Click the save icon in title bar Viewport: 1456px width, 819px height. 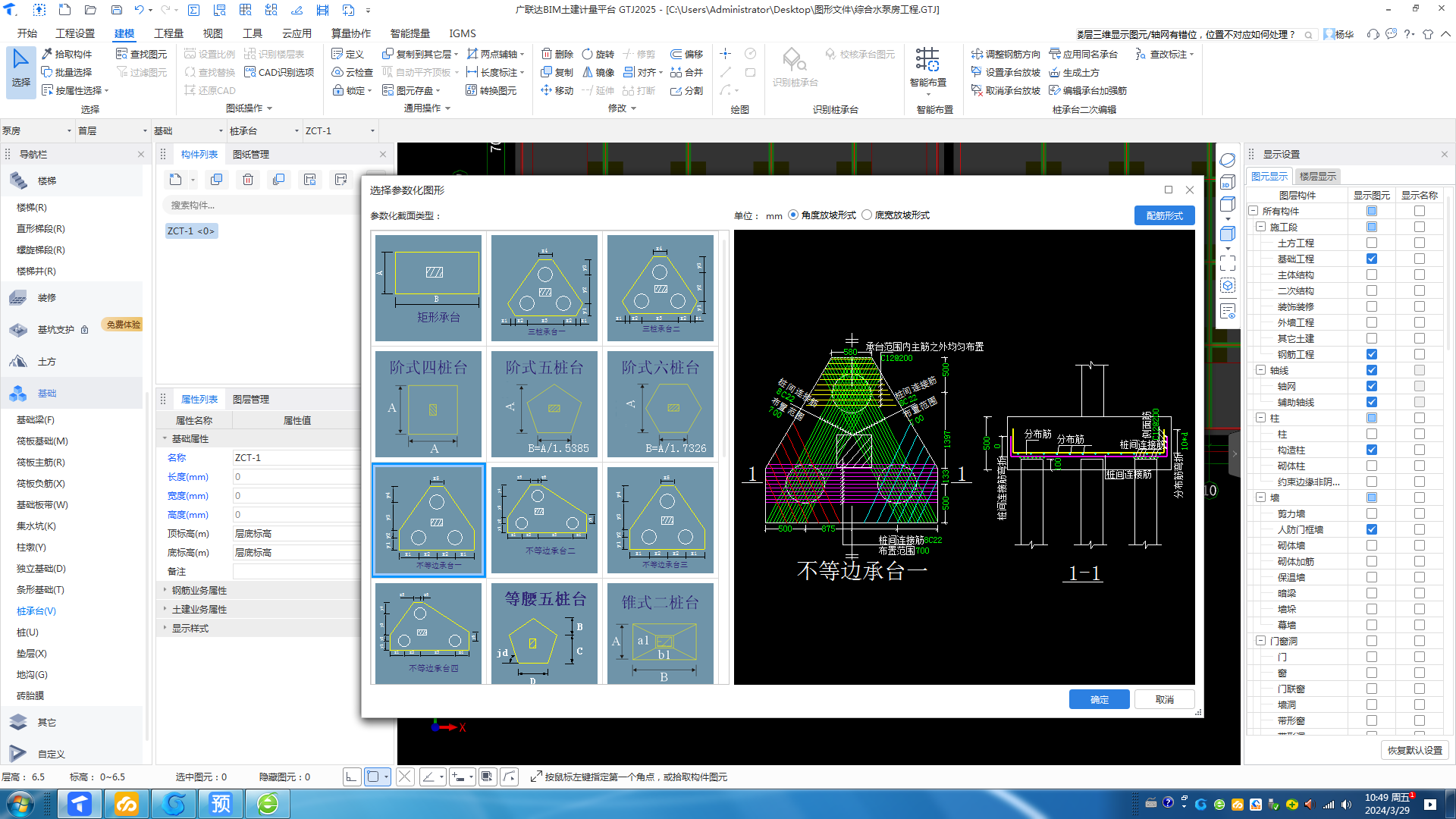[117, 10]
